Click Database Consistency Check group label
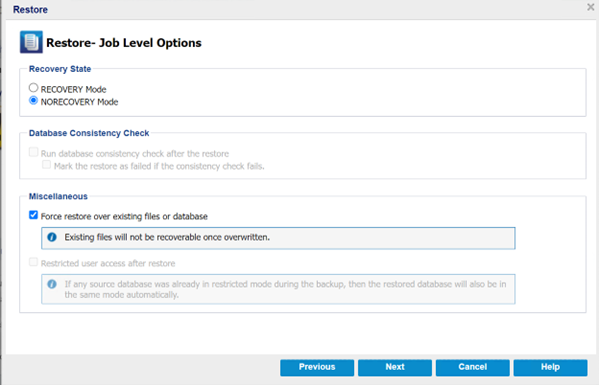The image size is (599, 385). pyautogui.click(x=89, y=133)
